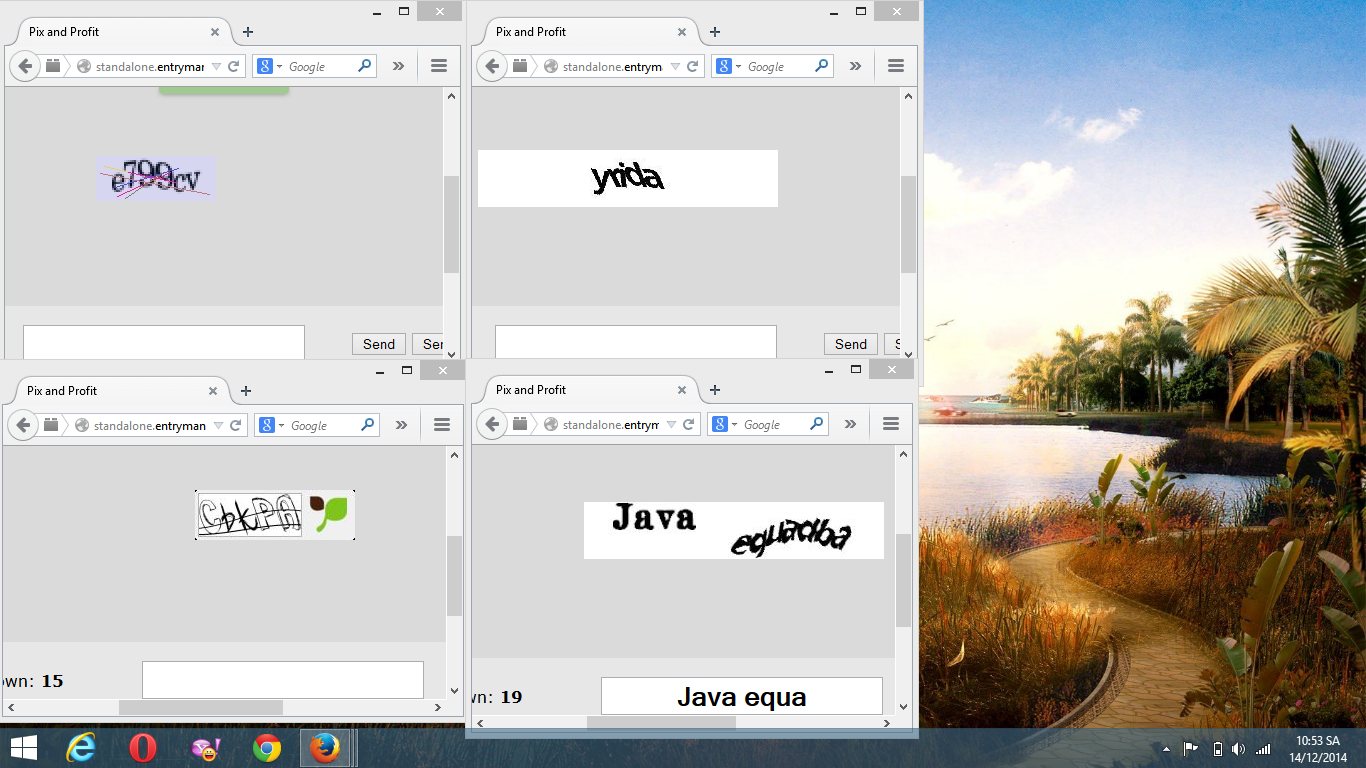The image size is (1366, 768).
Task: Click the search magnifier in the e799cv window
Action: [365, 66]
